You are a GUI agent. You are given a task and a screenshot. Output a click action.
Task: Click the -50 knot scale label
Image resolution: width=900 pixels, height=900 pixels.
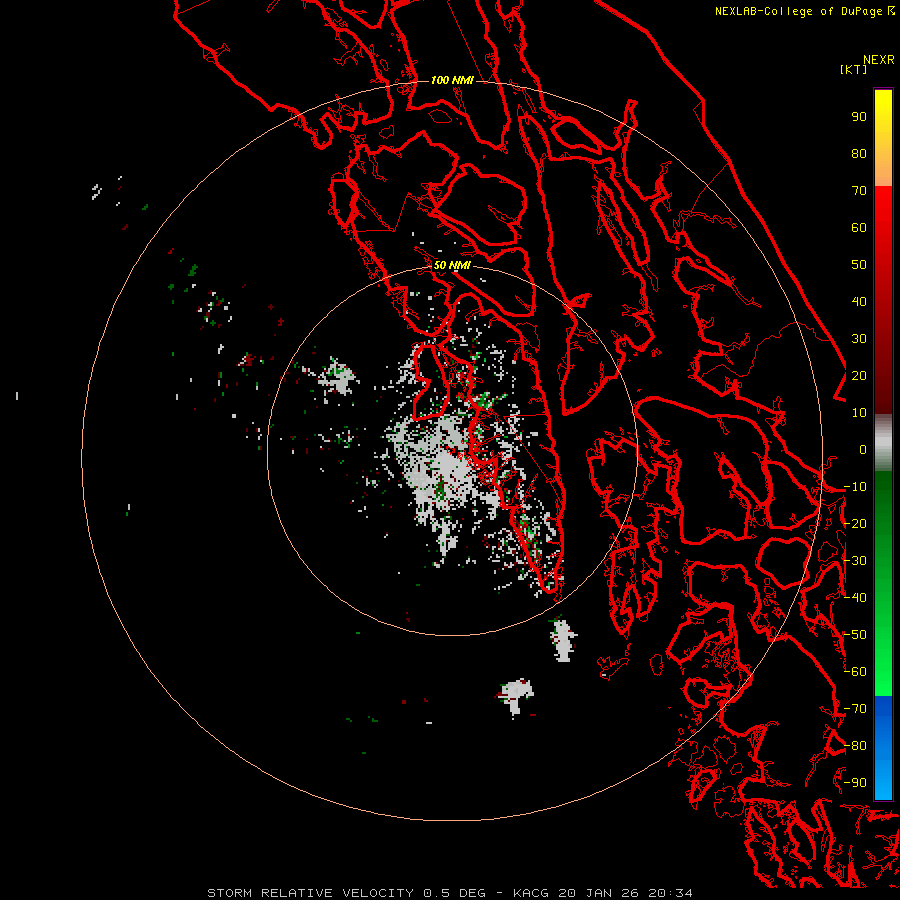[855, 635]
